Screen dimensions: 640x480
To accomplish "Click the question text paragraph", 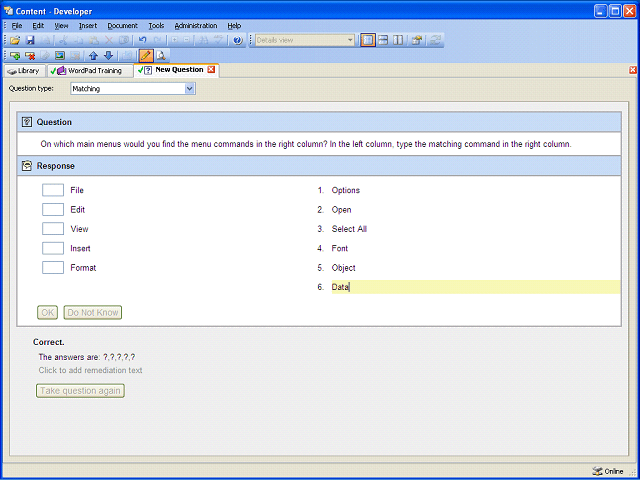I will 306,144.
